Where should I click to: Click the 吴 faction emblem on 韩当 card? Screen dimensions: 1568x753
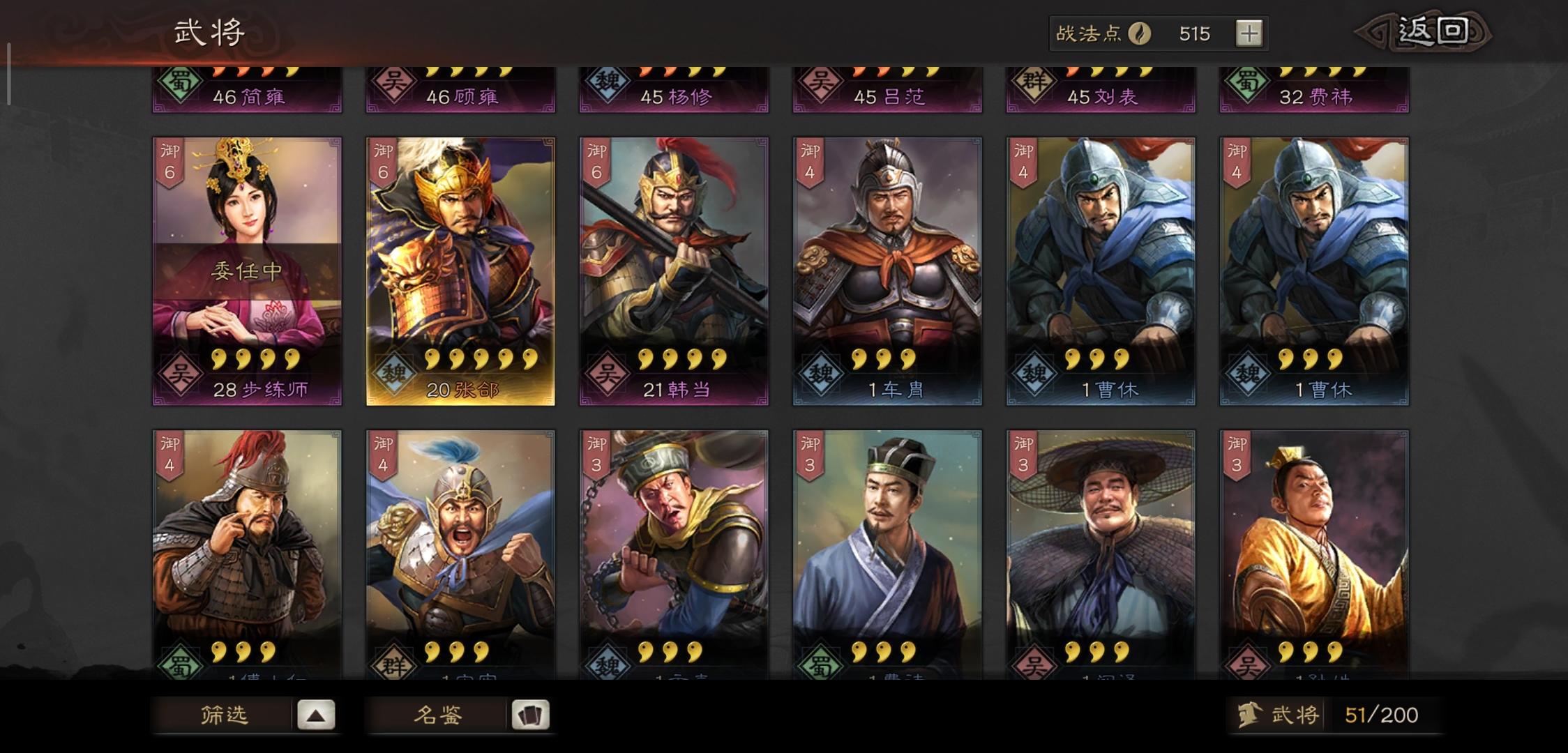tap(608, 374)
